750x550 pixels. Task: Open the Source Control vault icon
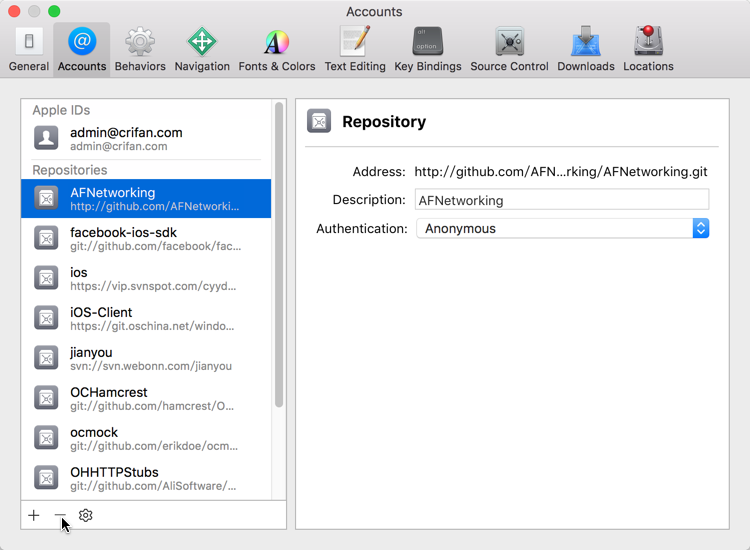pos(509,42)
